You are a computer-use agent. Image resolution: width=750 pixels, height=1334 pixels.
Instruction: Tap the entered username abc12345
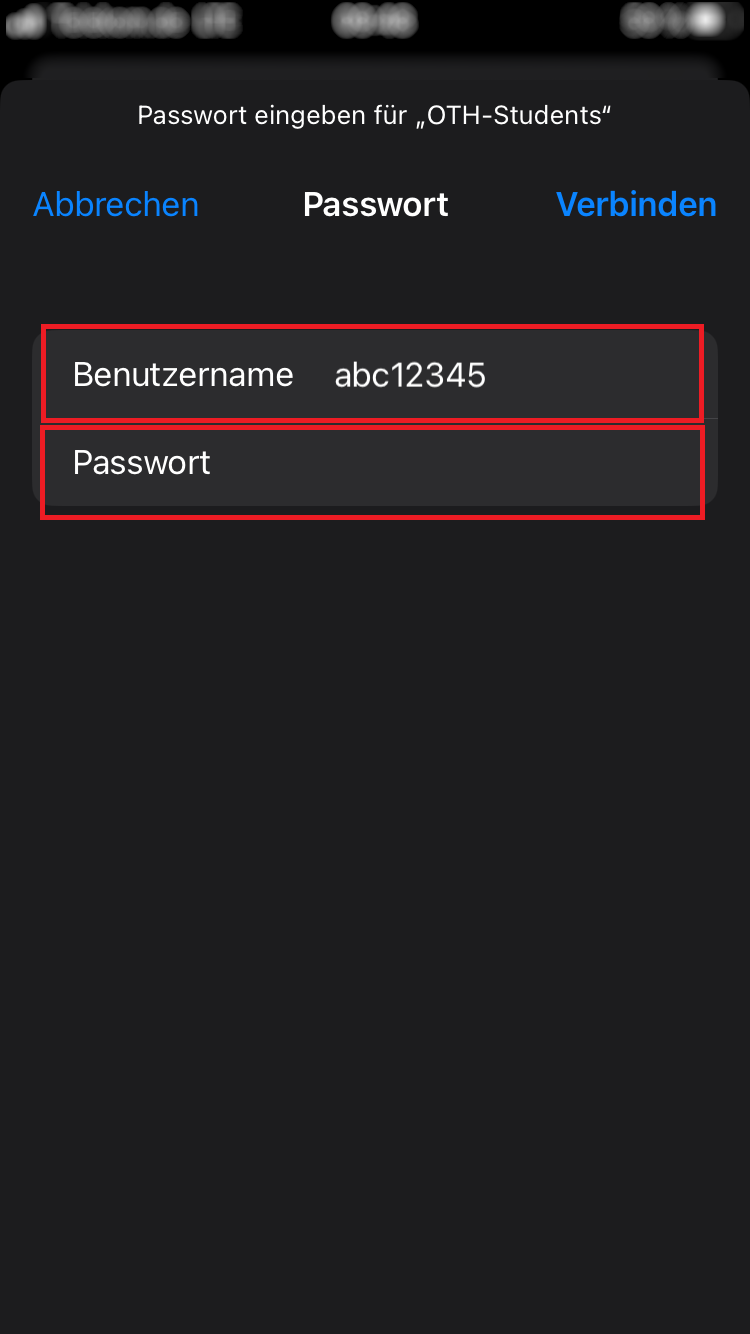click(410, 375)
